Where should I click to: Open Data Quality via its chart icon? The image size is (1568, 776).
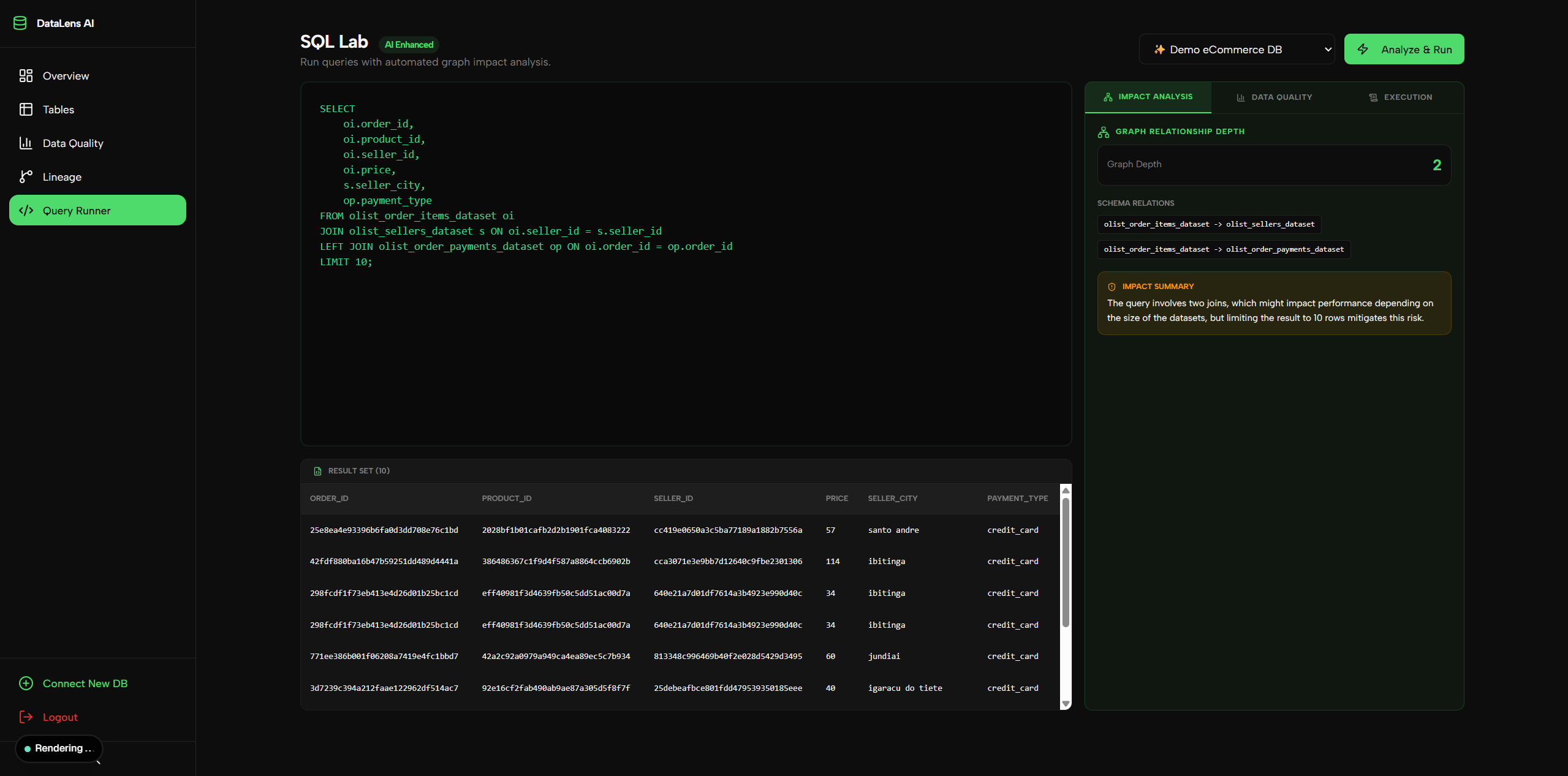25,143
